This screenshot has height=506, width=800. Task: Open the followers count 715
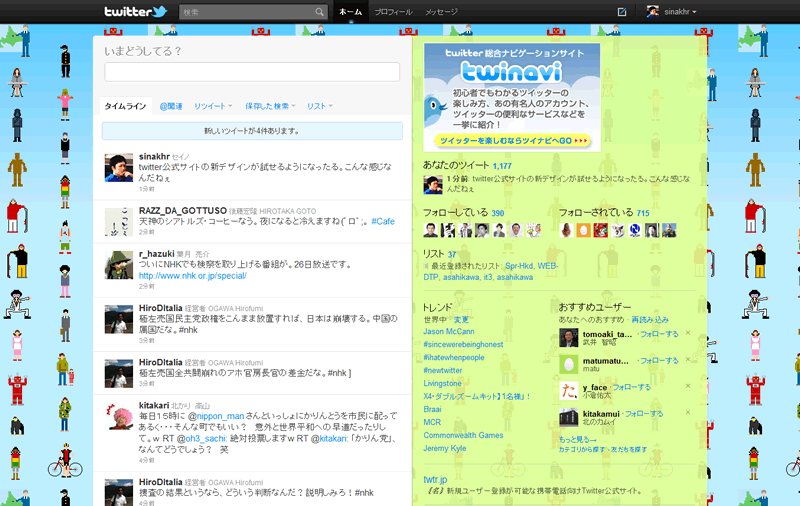pyautogui.click(x=643, y=213)
